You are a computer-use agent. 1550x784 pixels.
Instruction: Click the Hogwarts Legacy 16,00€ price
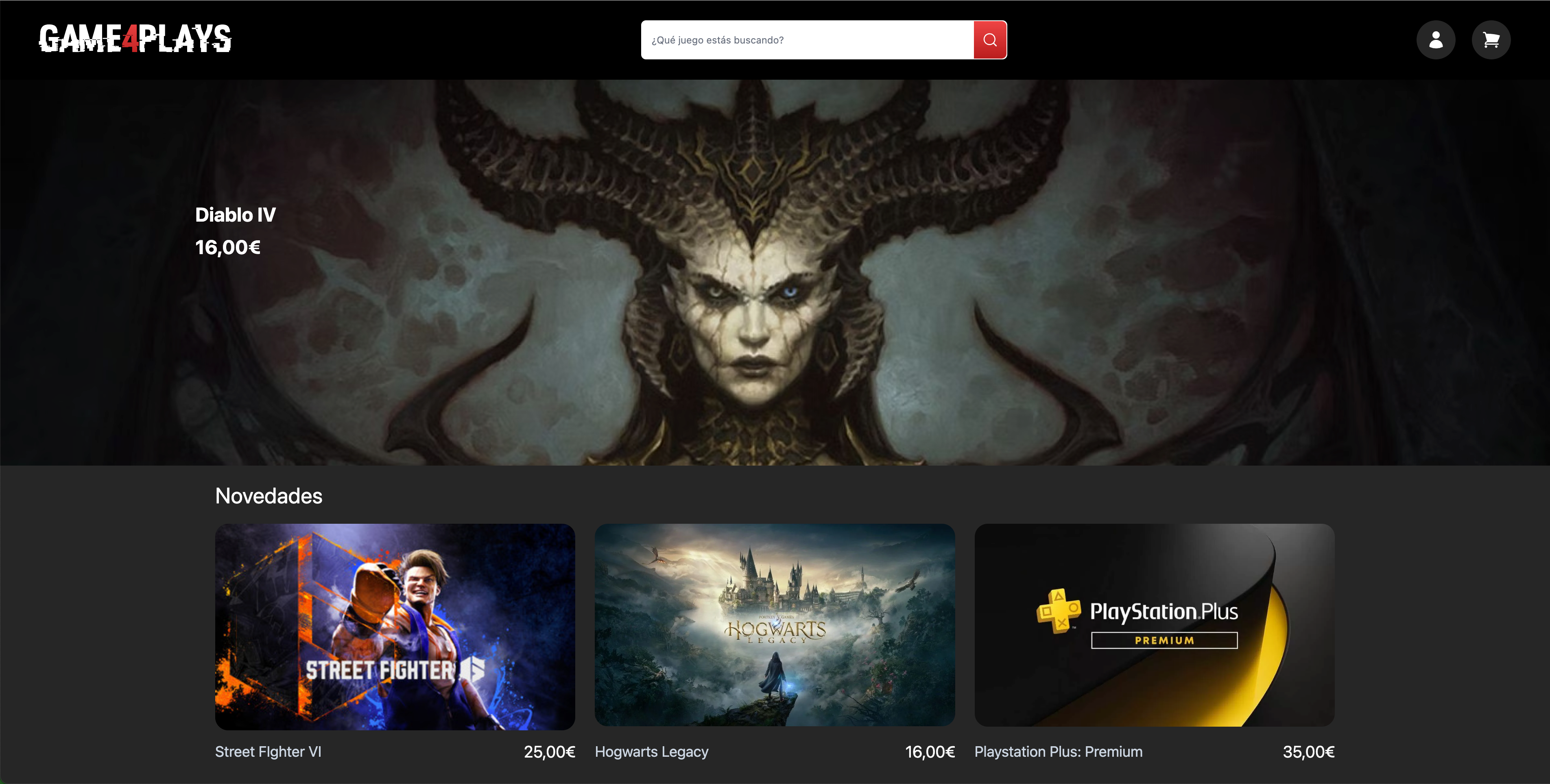pyautogui.click(x=930, y=751)
